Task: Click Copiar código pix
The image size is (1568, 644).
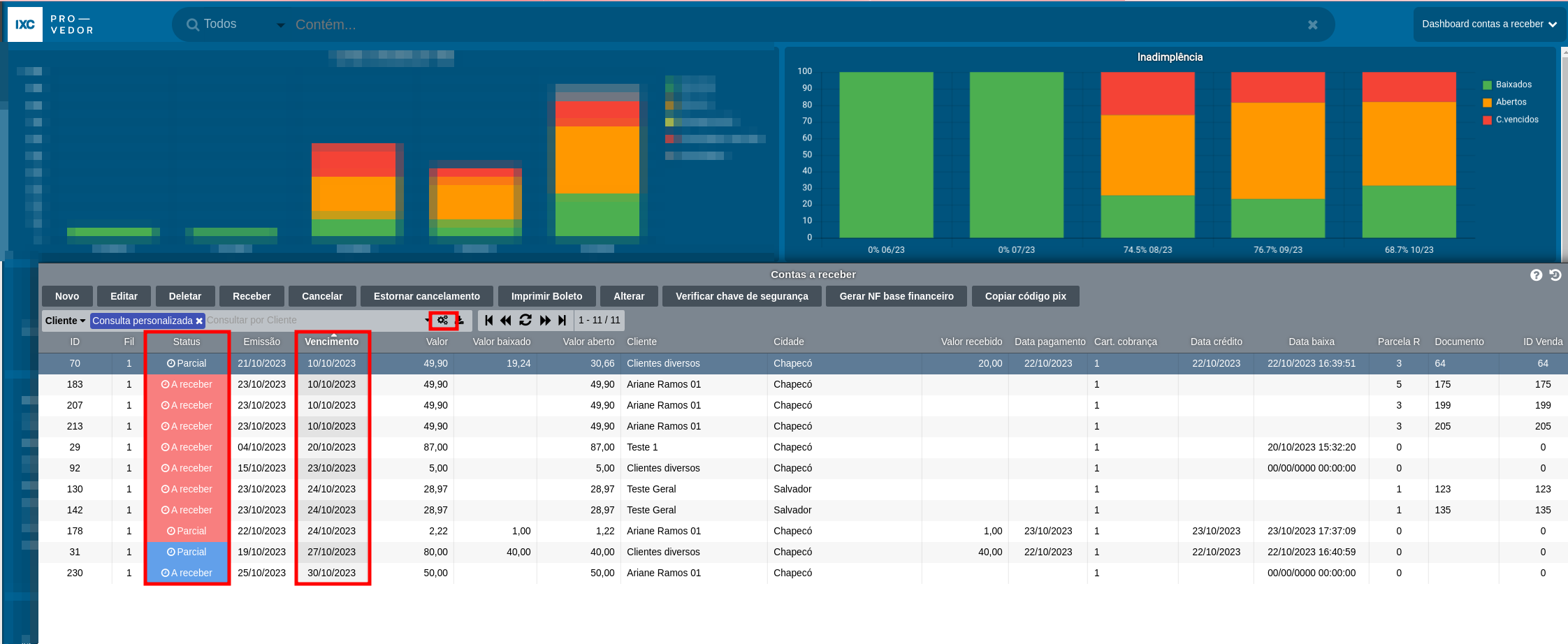Action: pyautogui.click(x=1026, y=296)
